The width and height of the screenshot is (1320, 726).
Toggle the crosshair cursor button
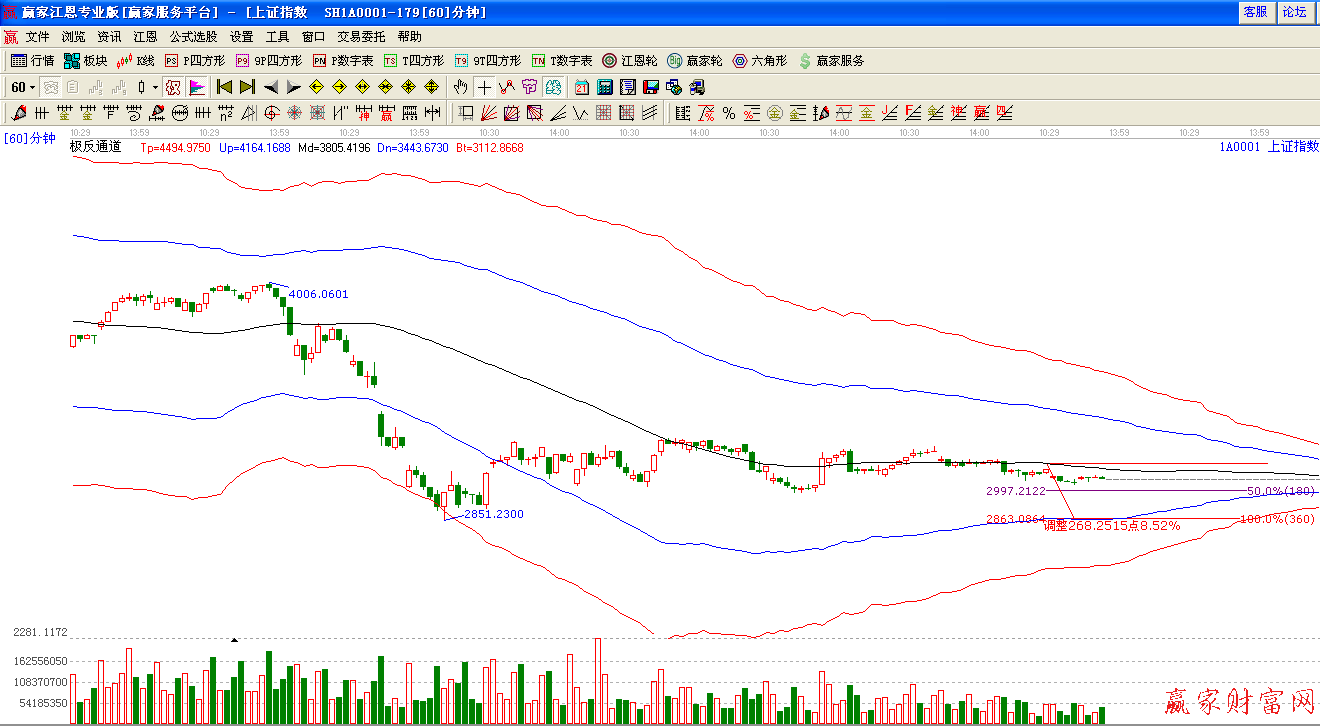point(484,87)
